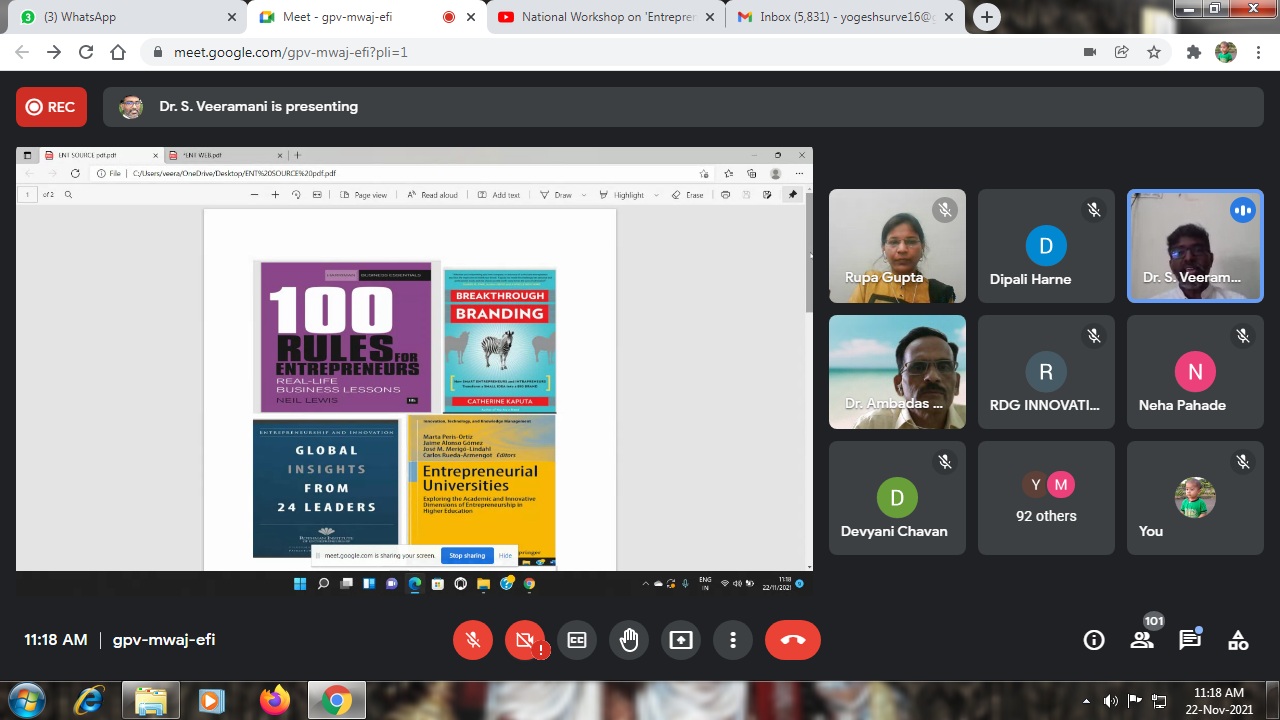Select Rupa Gupta's video tile
Viewport: 1280px width, 720px height.
897,246
